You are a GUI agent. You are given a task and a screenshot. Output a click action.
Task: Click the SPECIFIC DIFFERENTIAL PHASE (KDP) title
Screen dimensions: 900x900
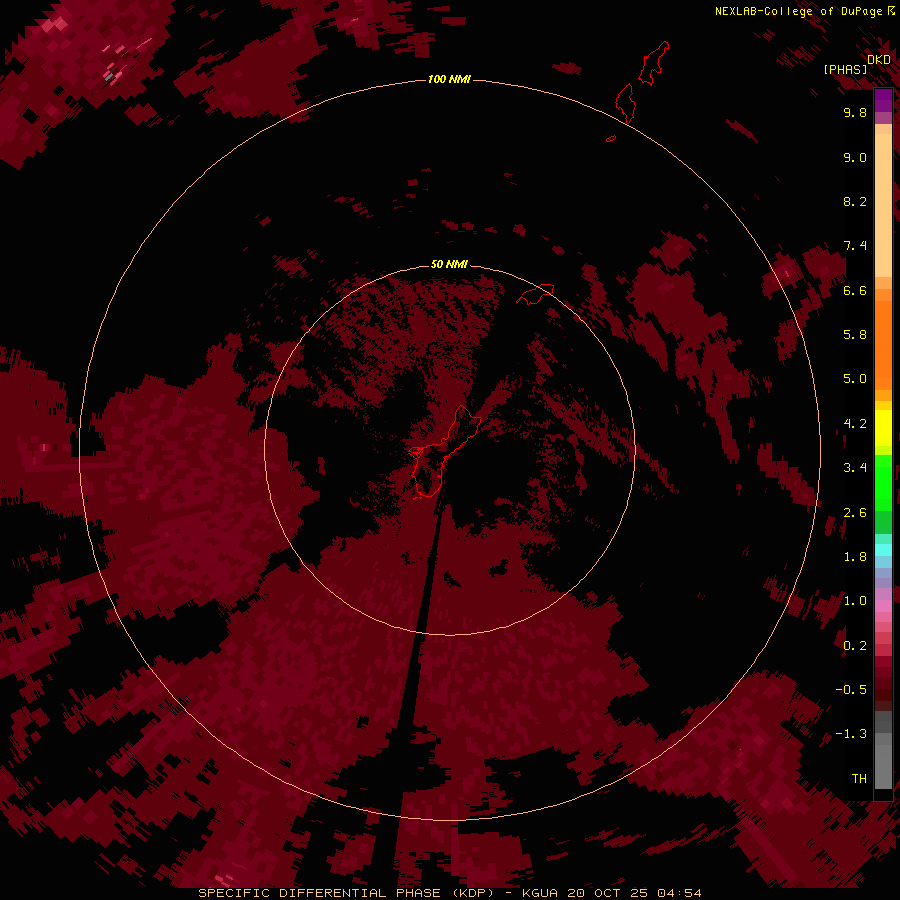[346, 893]
